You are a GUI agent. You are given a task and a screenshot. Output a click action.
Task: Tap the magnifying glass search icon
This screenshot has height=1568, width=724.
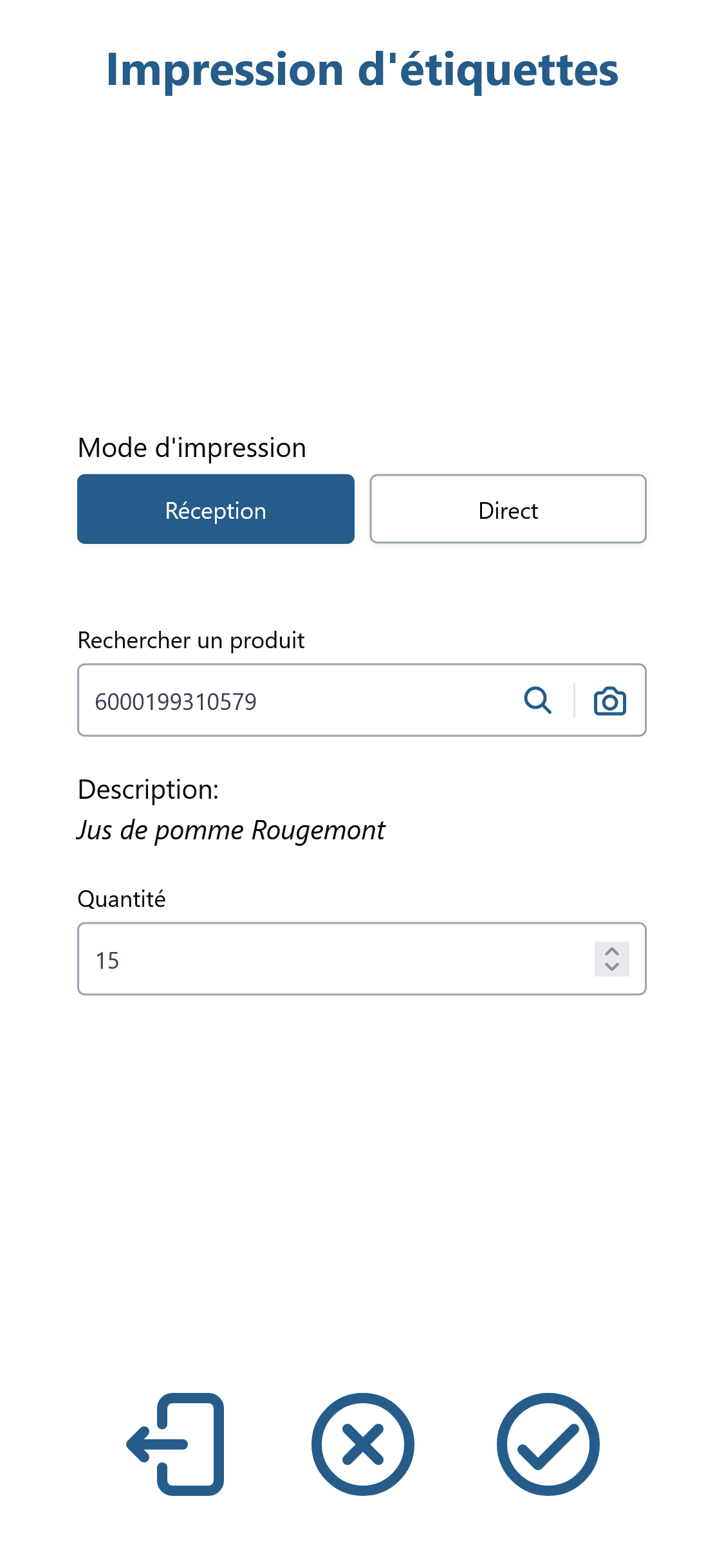(x=537, y=700)
